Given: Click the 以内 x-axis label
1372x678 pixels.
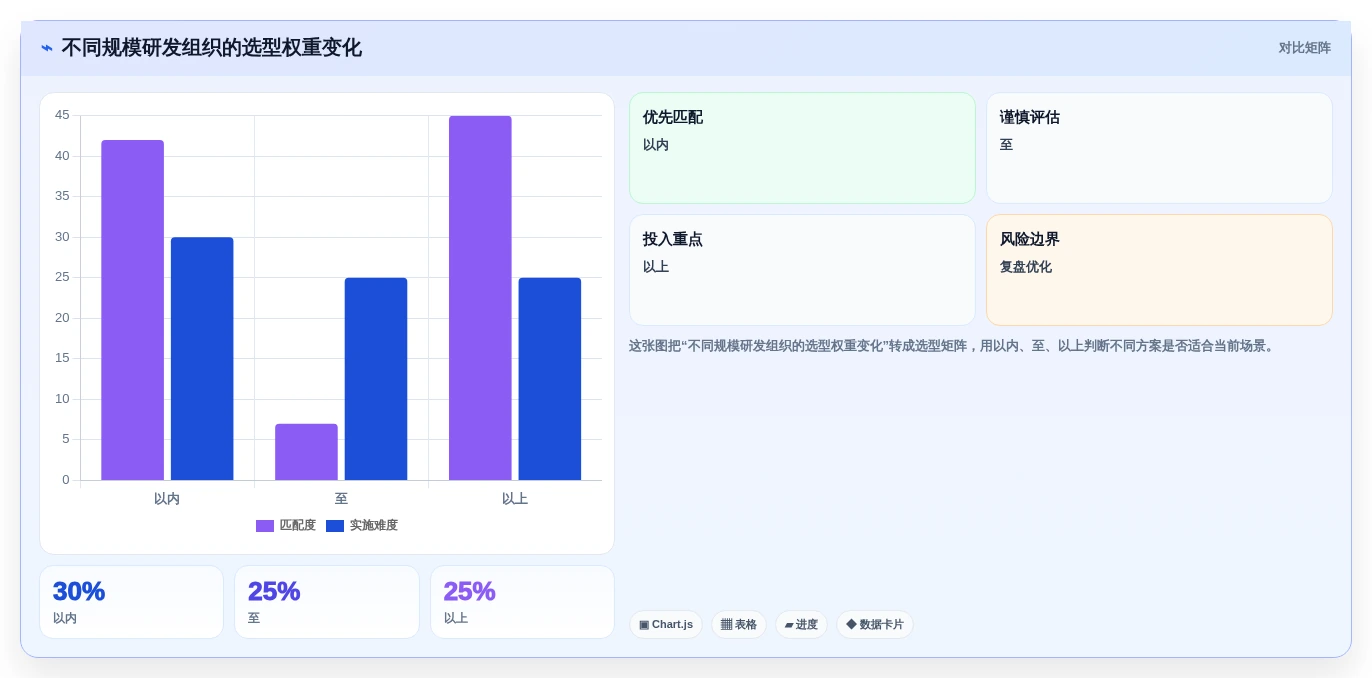Looking at the screenshot, I should 167,498.
